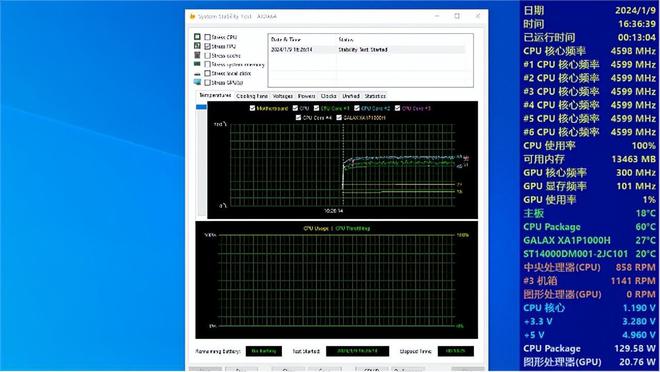The image size is (660, 372).
Task: Click the blue slider beside temperature graph
Action: click(201, 107)
